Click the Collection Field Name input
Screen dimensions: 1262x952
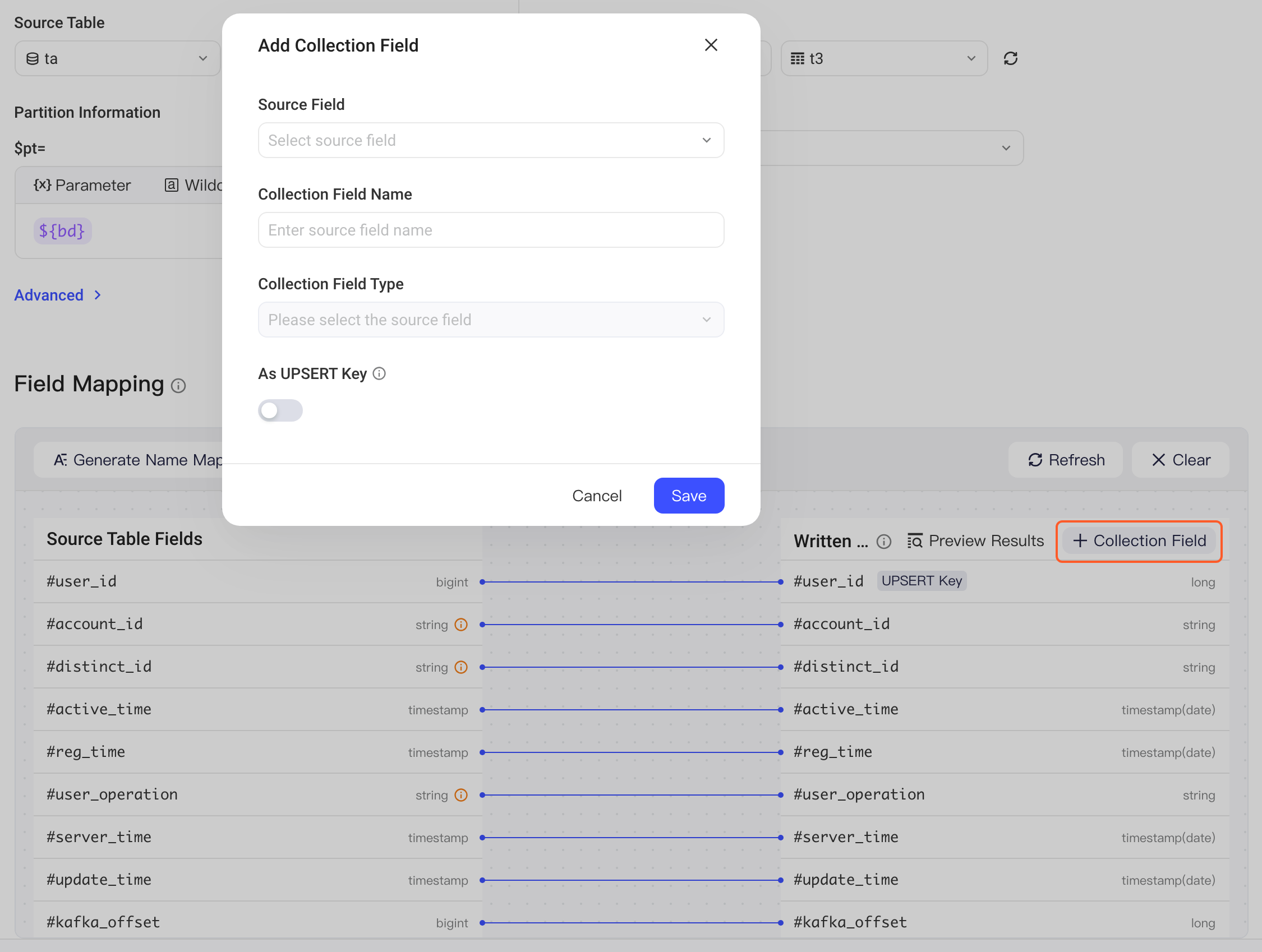pos(491,230)
